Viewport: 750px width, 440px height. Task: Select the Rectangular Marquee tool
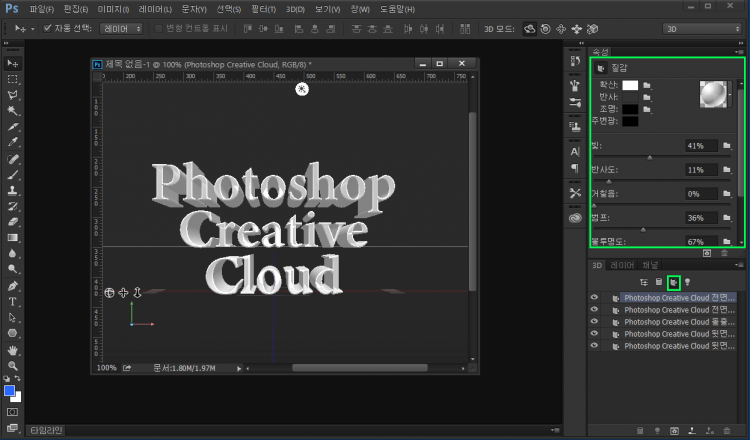click(13, 79)
